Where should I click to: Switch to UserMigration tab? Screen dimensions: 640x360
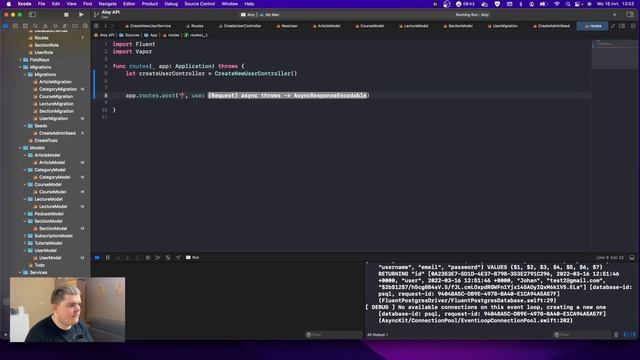[502, 26]
